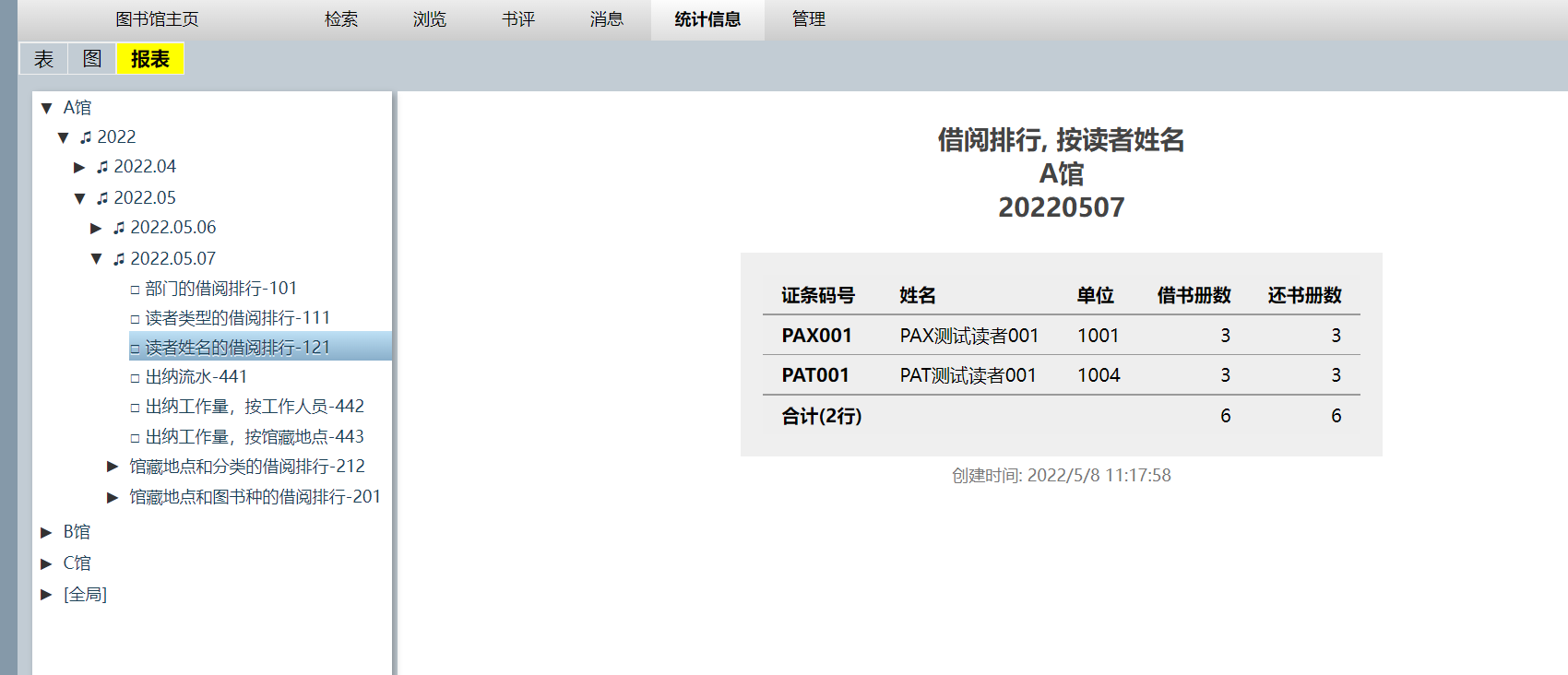
Task: Expand the 2022.05.06 day node
Action: click(x=97, y=228)
